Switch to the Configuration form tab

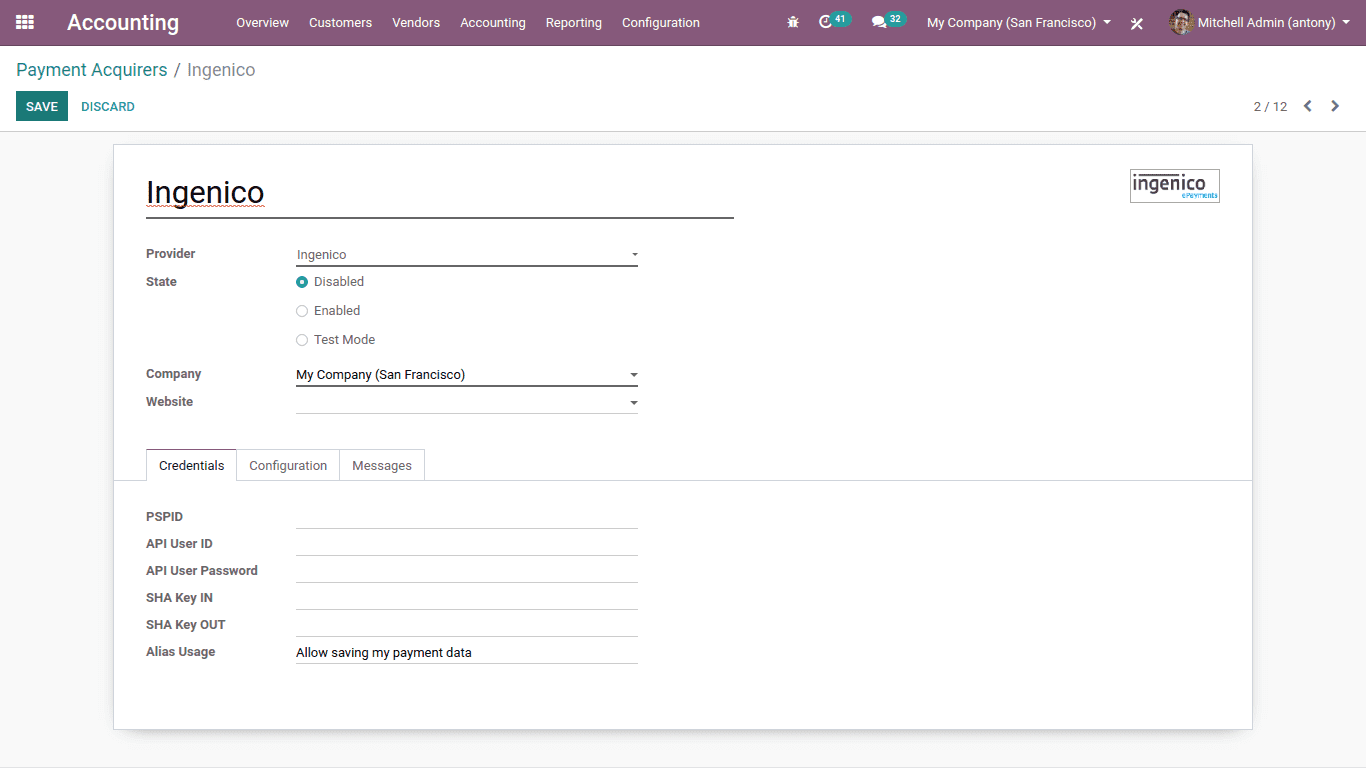[x=288, y=465]
